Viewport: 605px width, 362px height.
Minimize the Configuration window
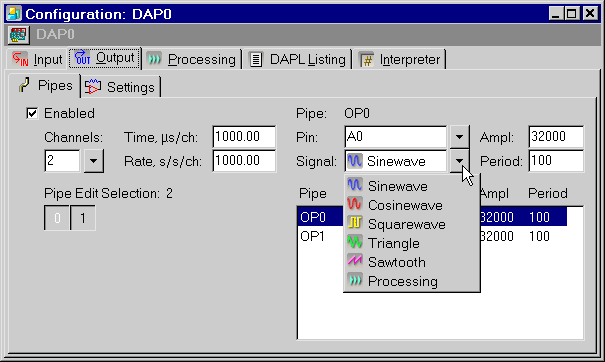click(x=556, y=14)
